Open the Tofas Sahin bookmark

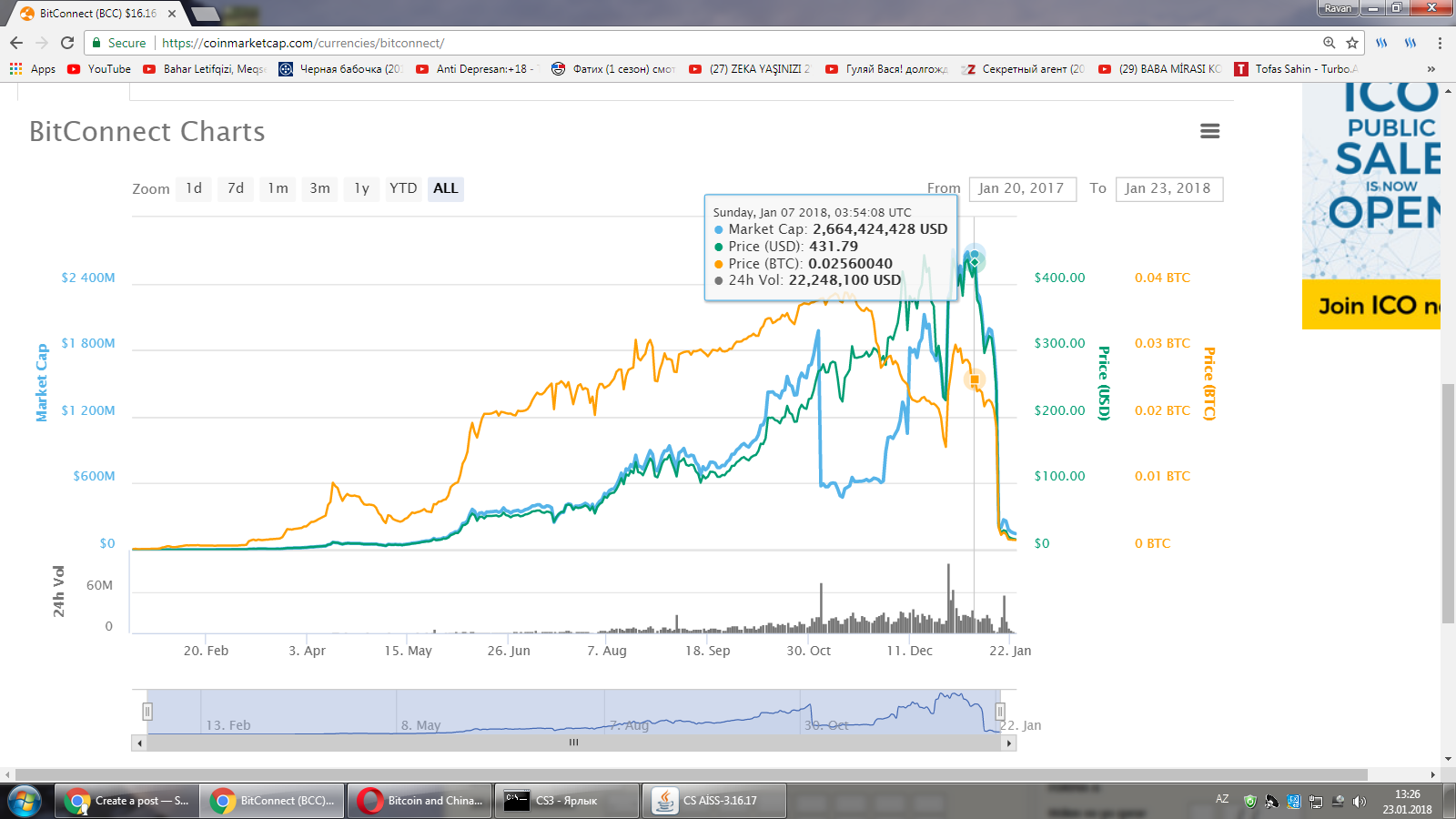tap(1297, 69)
